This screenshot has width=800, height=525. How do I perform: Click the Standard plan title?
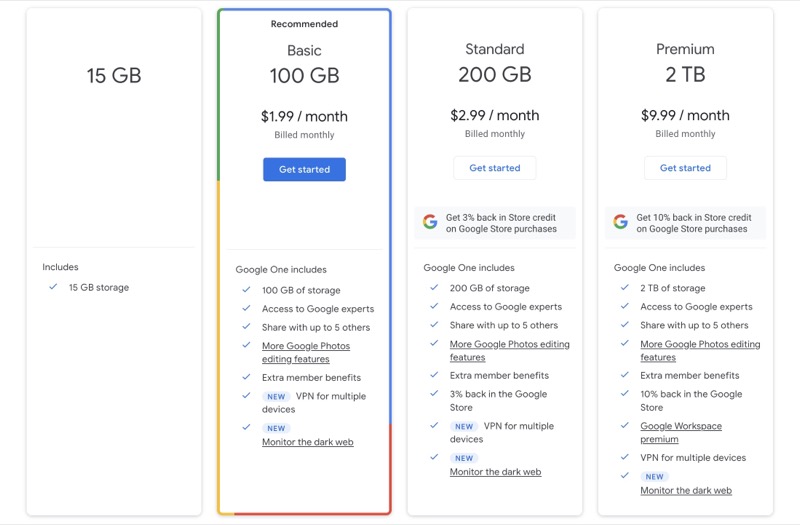pos(494,49)
